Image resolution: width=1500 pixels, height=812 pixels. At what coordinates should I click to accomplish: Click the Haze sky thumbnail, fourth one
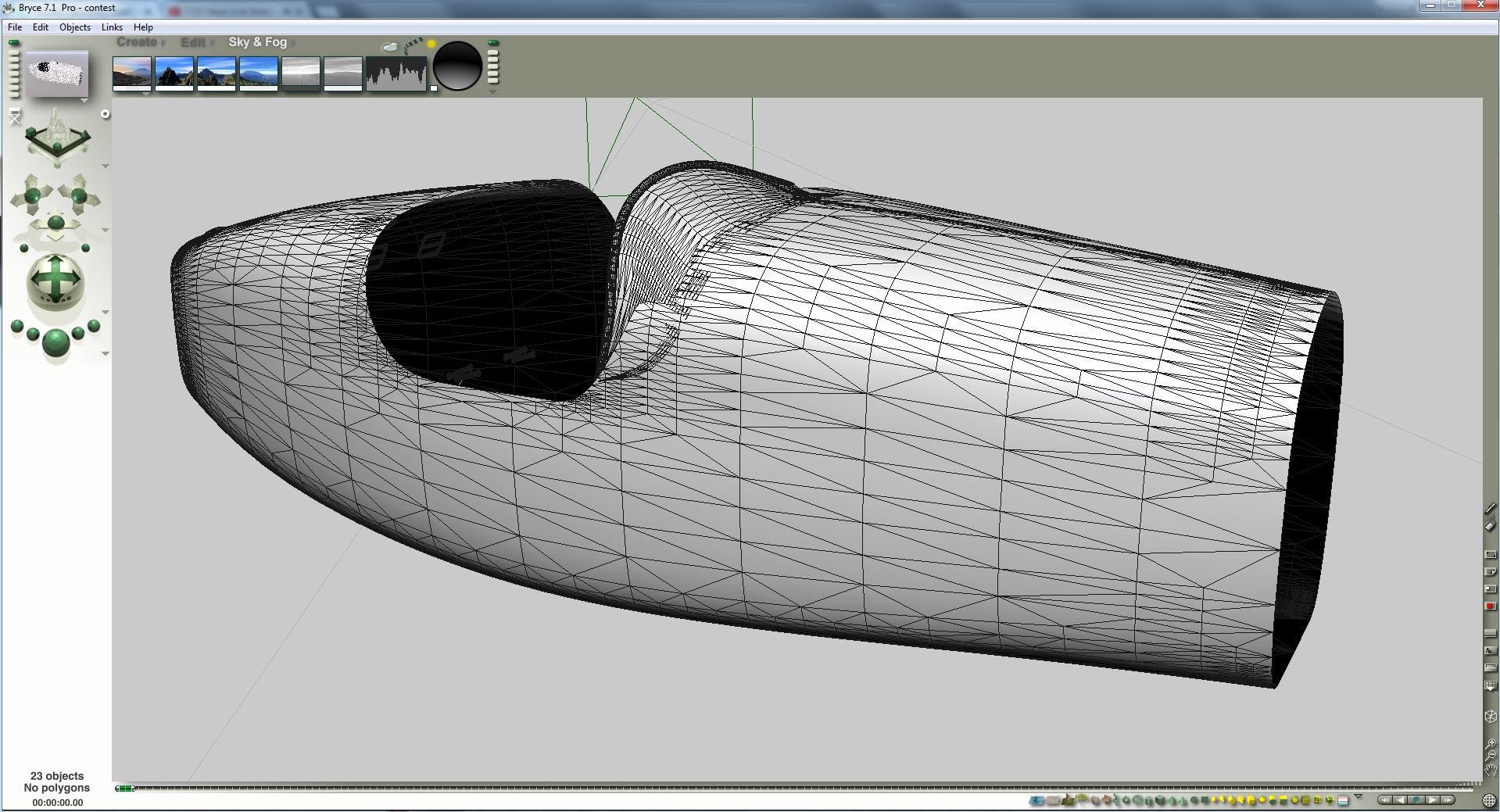click(x=259, y=73)
